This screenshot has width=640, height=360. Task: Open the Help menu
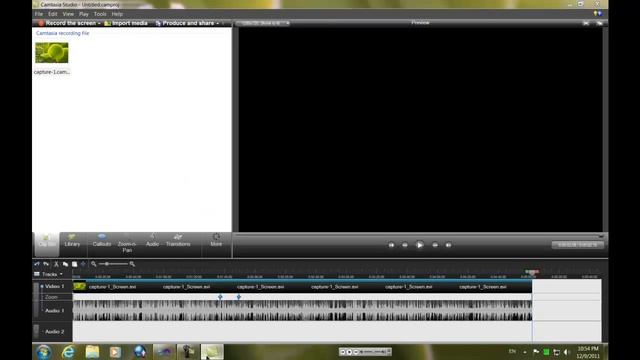pos(117,14)
